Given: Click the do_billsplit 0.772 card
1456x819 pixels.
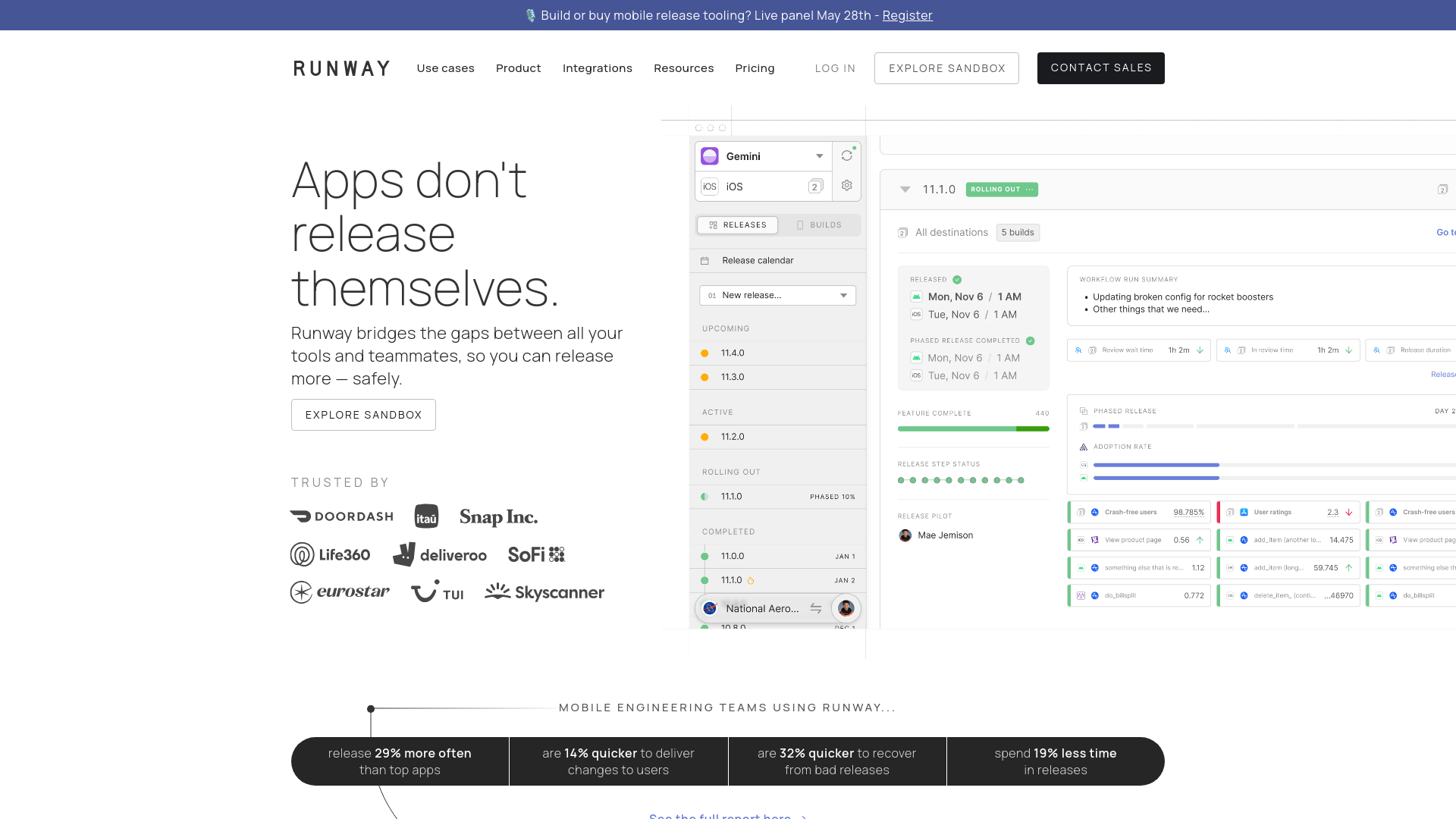Looking at the screenshot, I should point(1139,596).
